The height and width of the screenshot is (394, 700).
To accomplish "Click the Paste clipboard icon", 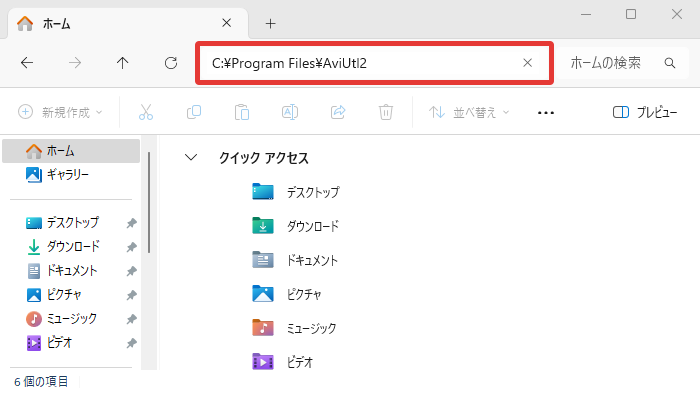I will point(242,112).
